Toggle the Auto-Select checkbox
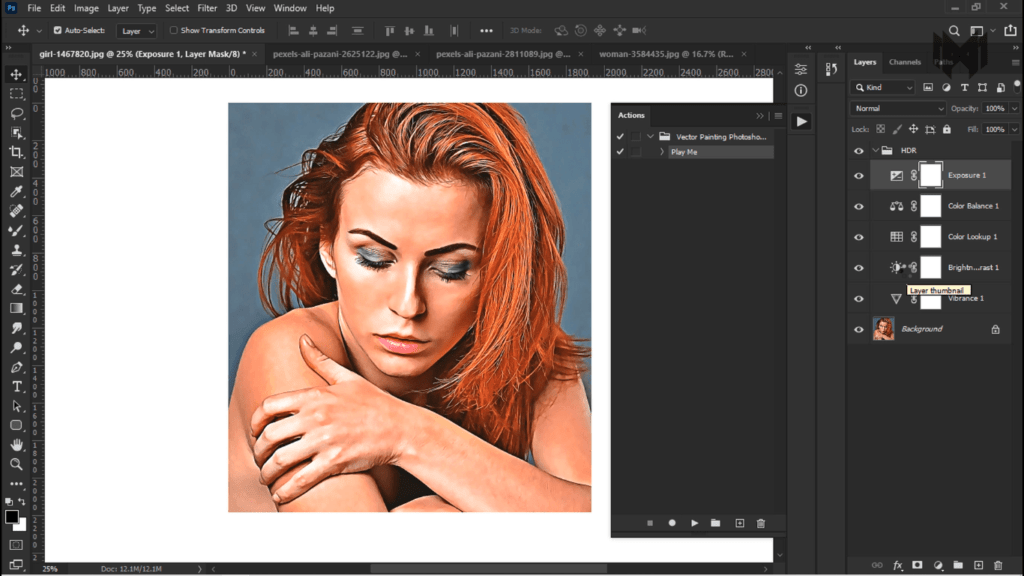1024x576 pixels. click(x=57, y=31)
